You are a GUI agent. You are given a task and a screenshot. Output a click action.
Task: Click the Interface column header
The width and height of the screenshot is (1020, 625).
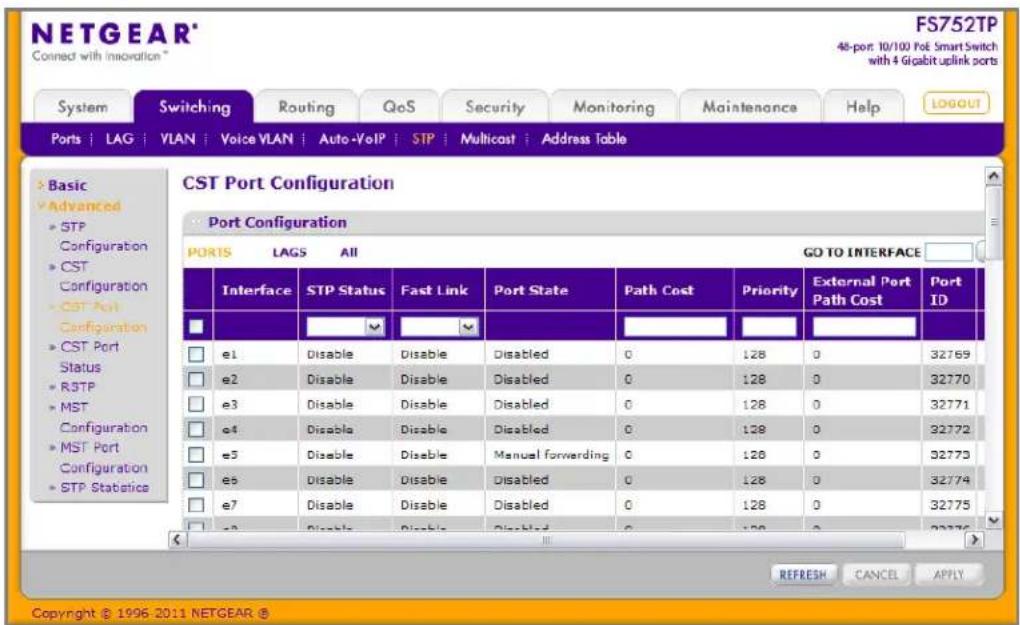coord(256,290)
